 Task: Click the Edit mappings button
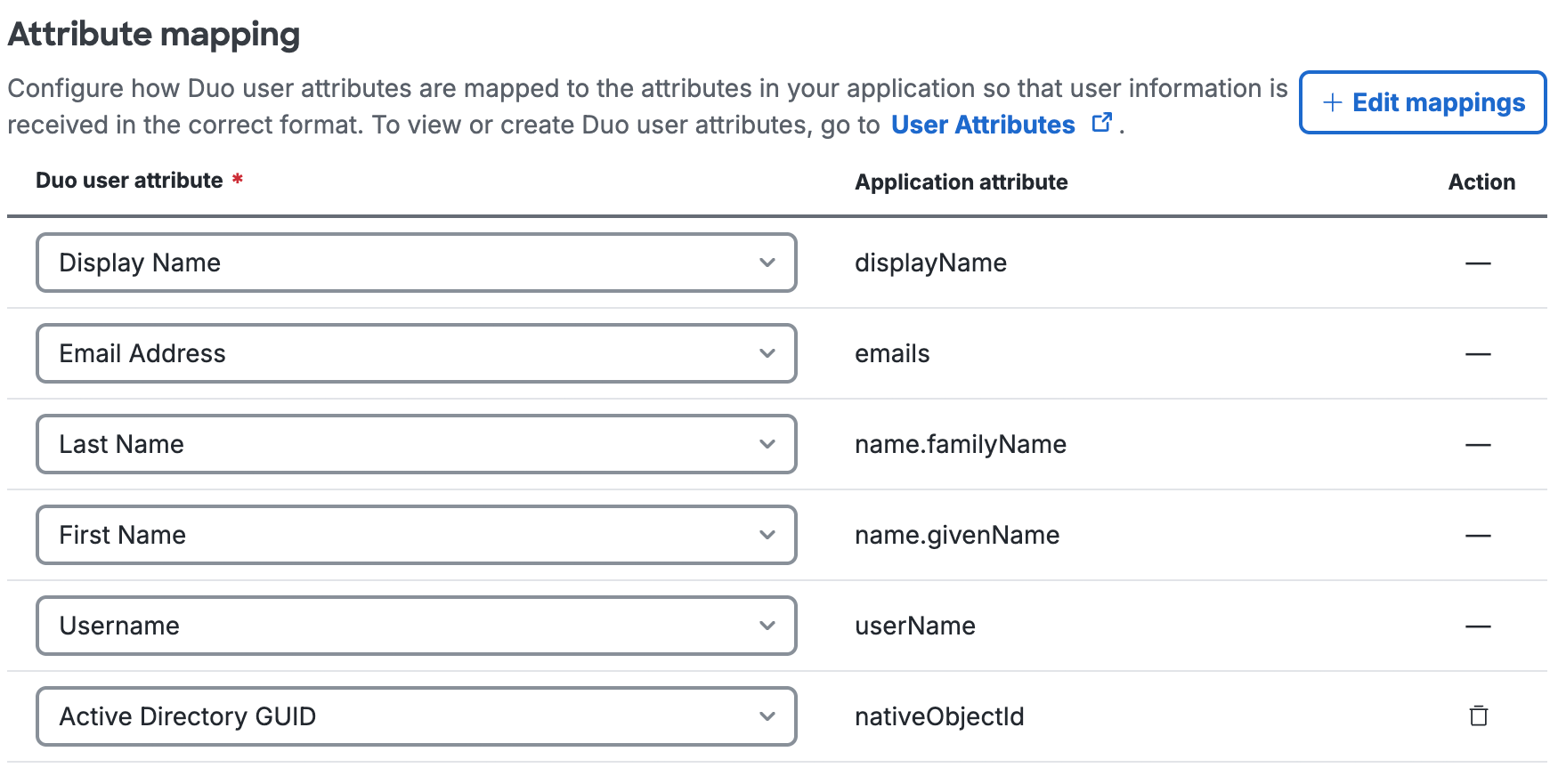1423,102
